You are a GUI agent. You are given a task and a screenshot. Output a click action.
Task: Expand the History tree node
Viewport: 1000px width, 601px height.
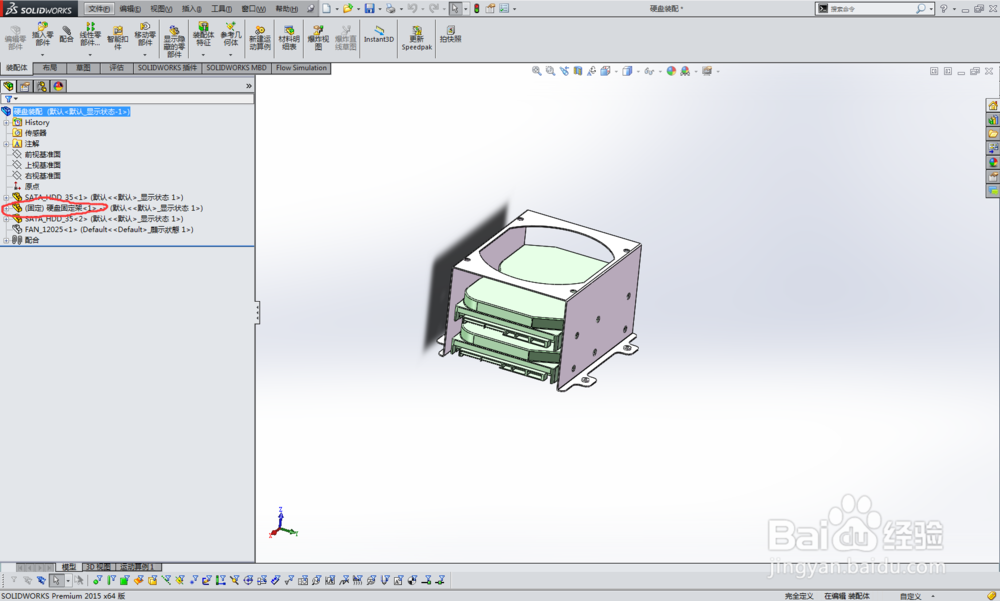tap(6, 122)
